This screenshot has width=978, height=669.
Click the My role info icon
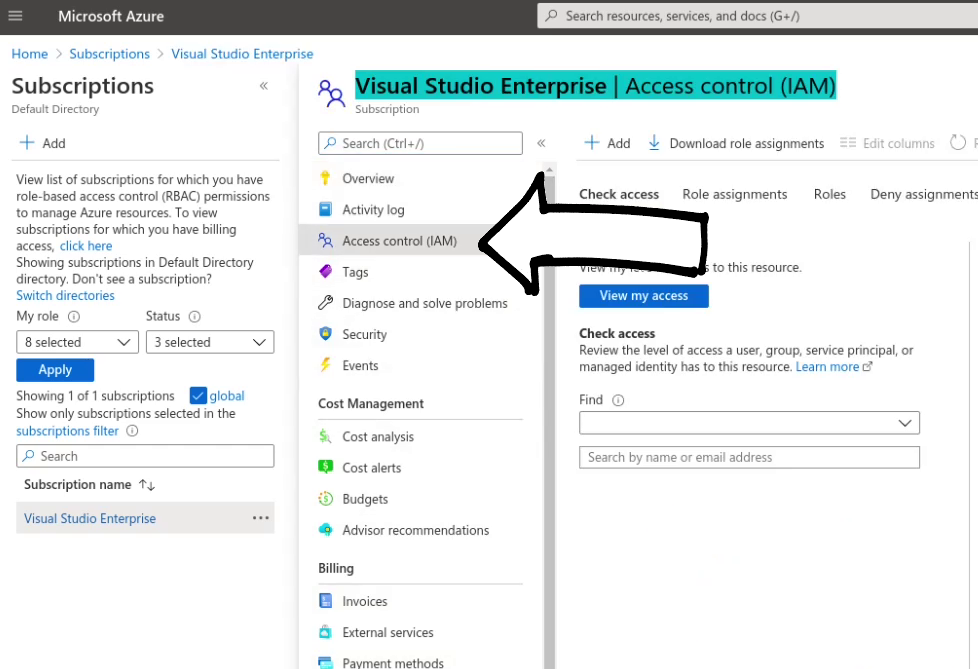[74, 317]
